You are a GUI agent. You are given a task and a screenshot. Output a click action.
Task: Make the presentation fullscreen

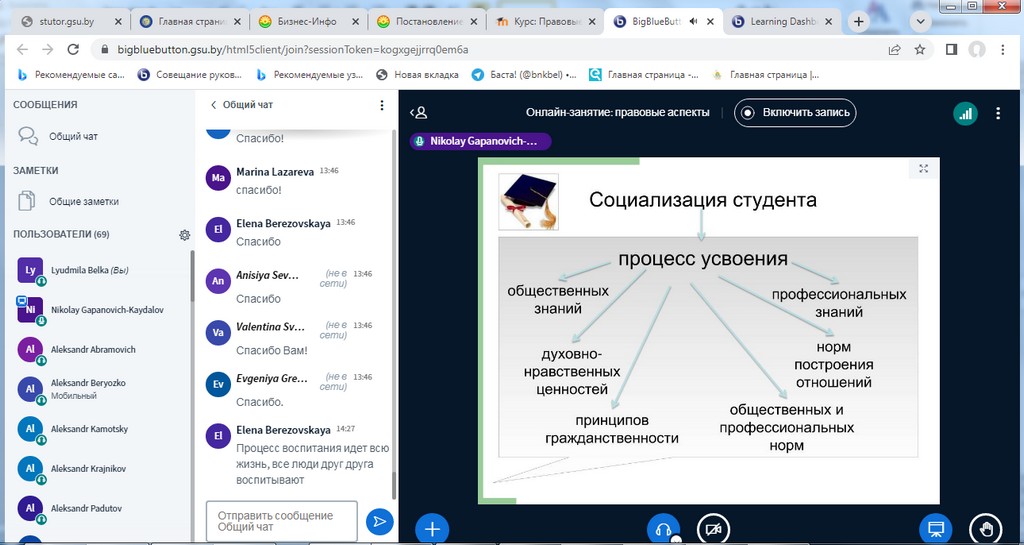pos(924,169)
